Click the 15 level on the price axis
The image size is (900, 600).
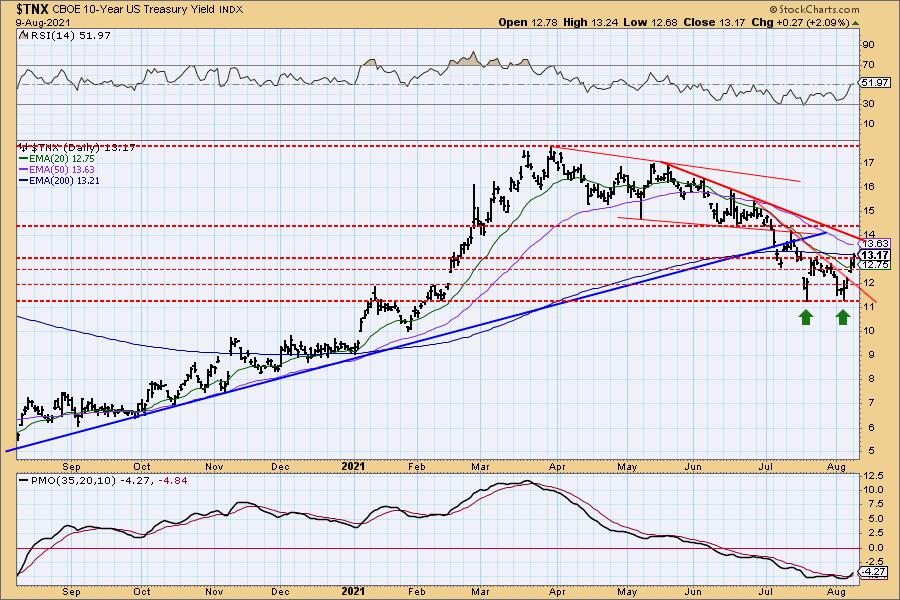click(868, 211)
